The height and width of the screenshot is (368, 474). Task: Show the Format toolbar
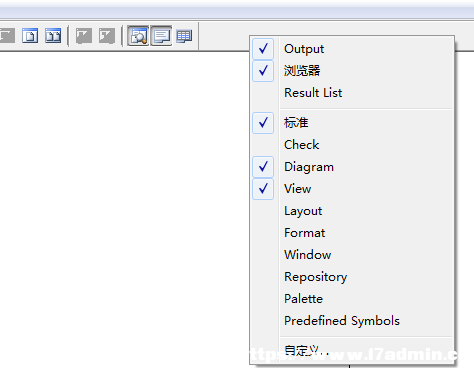click(x=352, y=233)
